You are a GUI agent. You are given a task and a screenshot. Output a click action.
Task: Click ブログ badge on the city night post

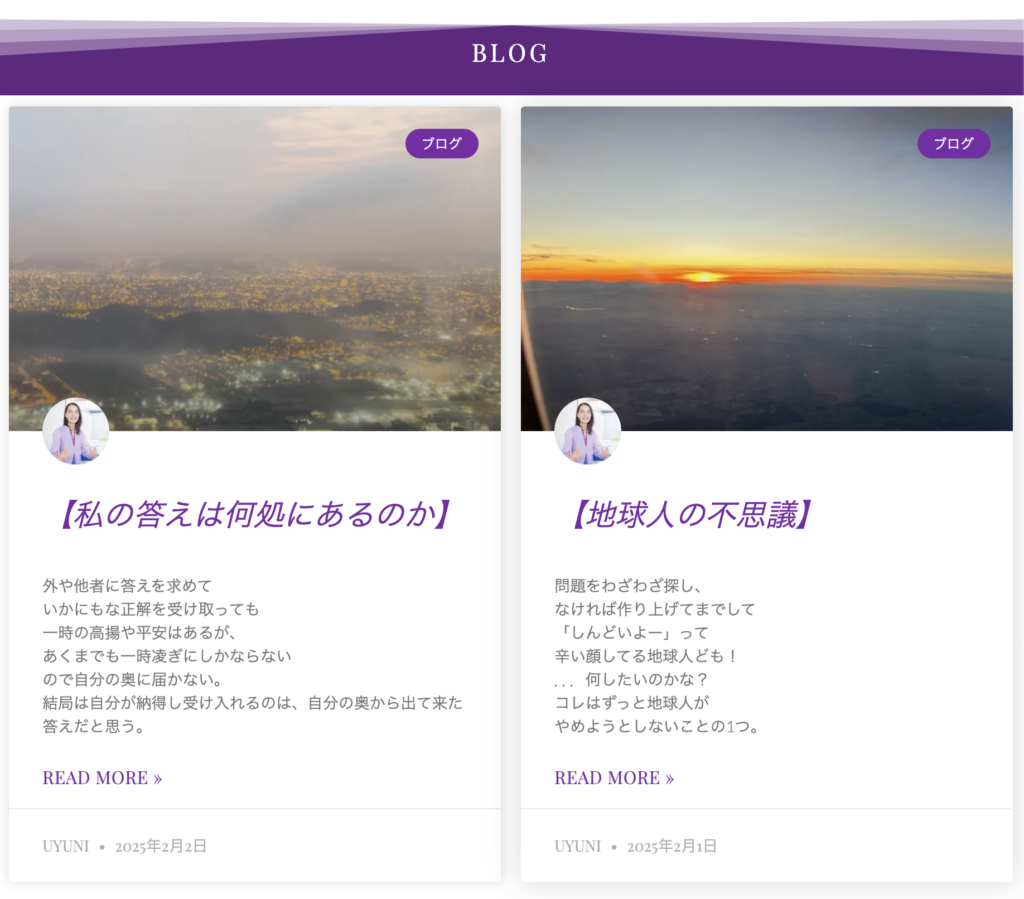click(441, 144)
